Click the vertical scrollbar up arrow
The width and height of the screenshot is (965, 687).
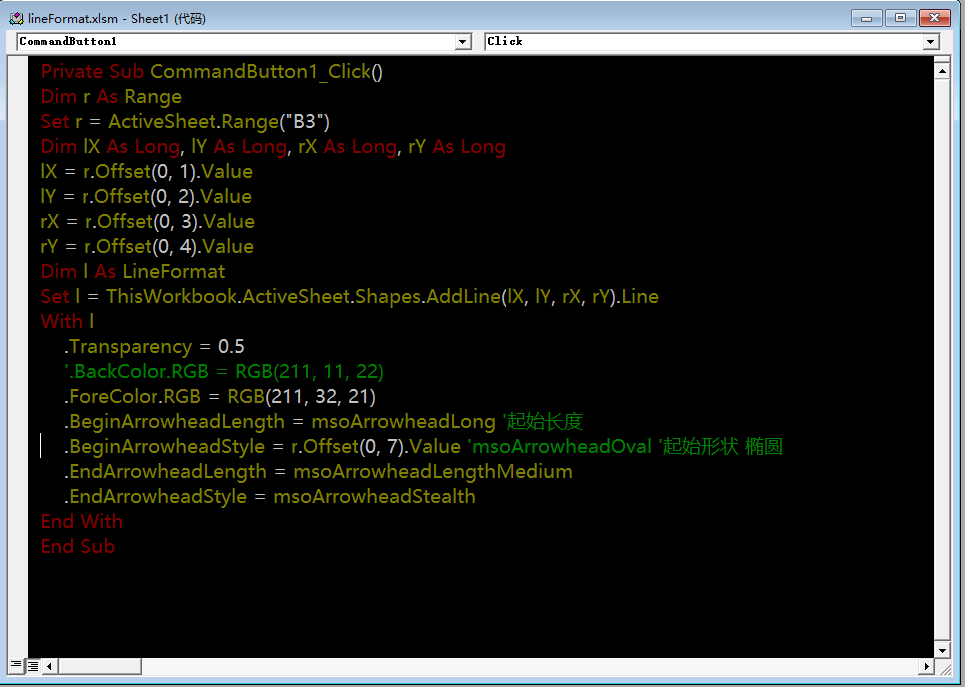tap(942, 71)
